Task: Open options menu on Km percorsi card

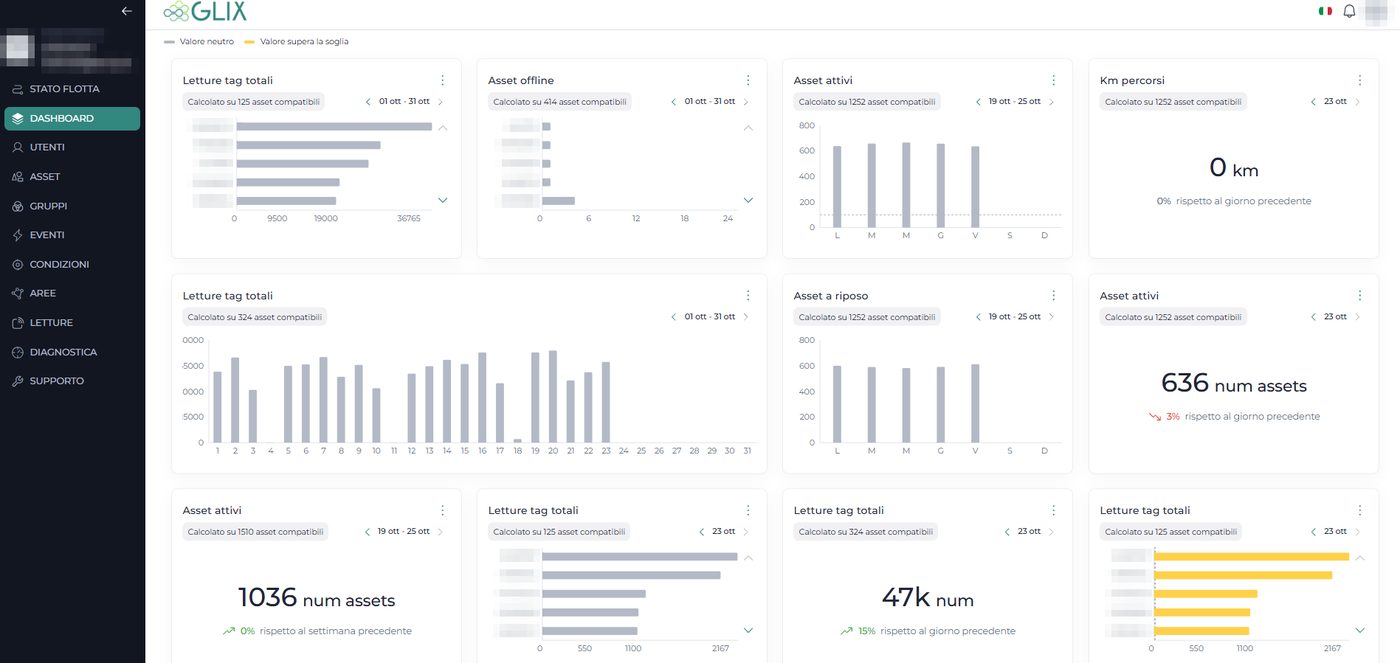Action: (x=1359, y=80)
